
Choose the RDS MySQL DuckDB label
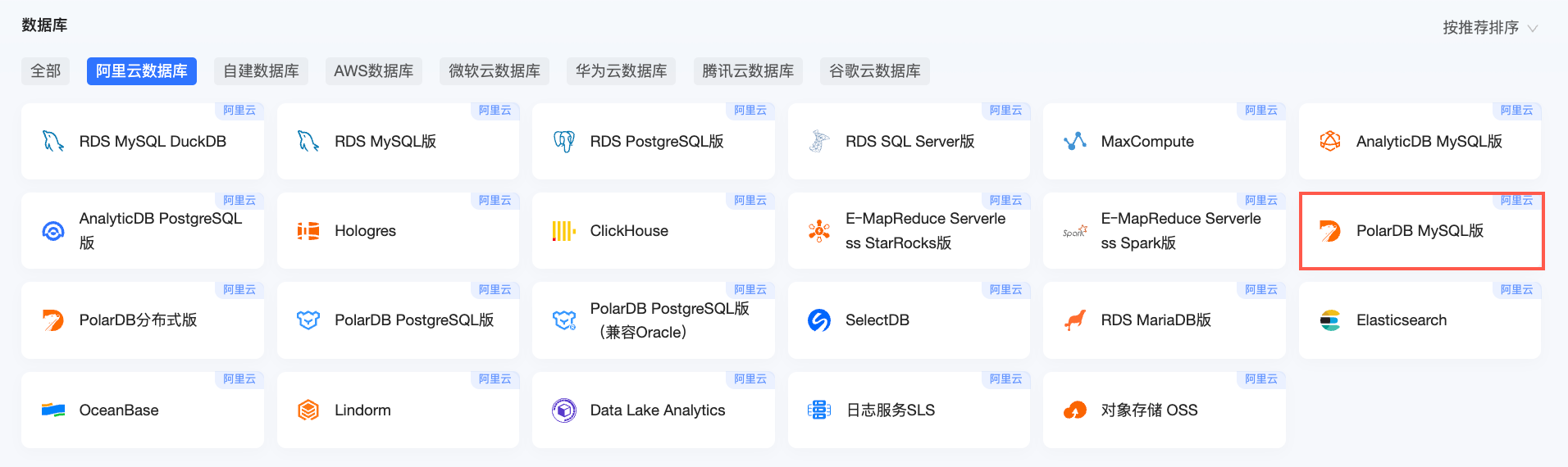click(x=153, y=142)
